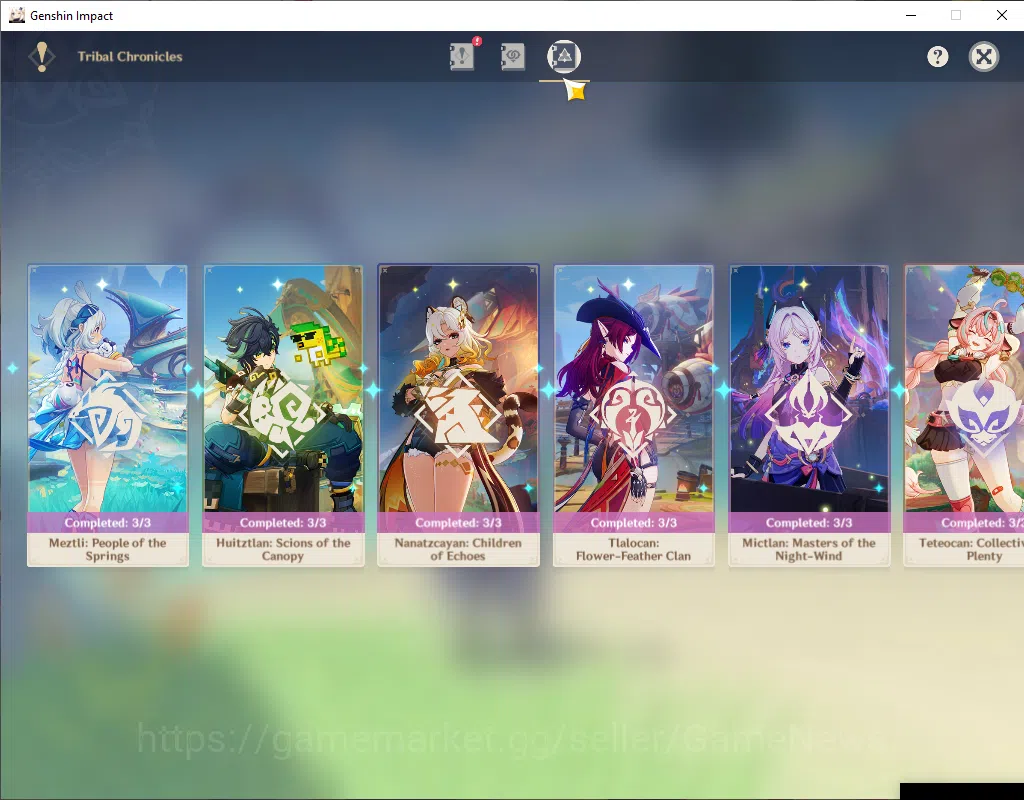This screenshot has width=1024, height=800.
Task: Select the Tribal Chronicles tab icon
Action: pyautogui.click(x=564, y=56)
